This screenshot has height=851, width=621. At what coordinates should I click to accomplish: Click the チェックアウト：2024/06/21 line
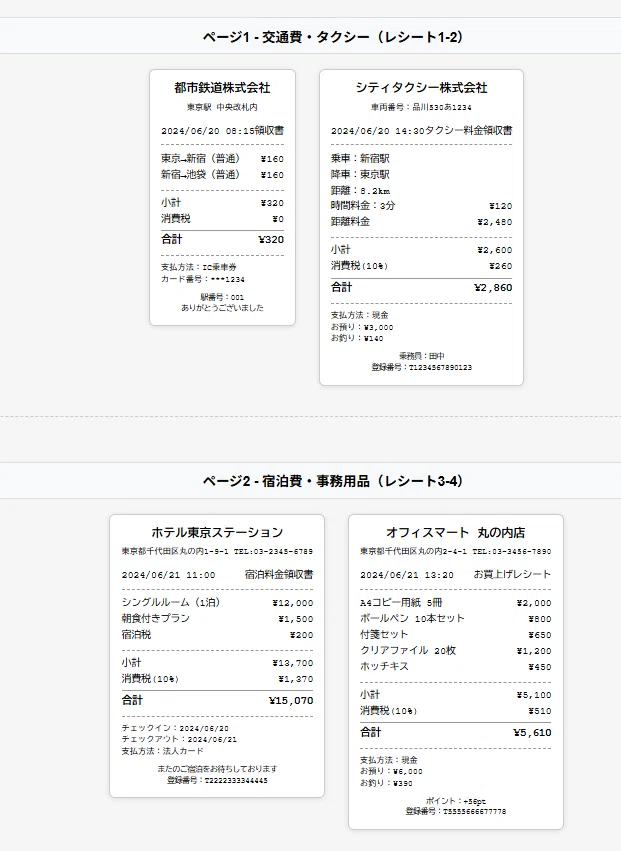click(179, 739)
